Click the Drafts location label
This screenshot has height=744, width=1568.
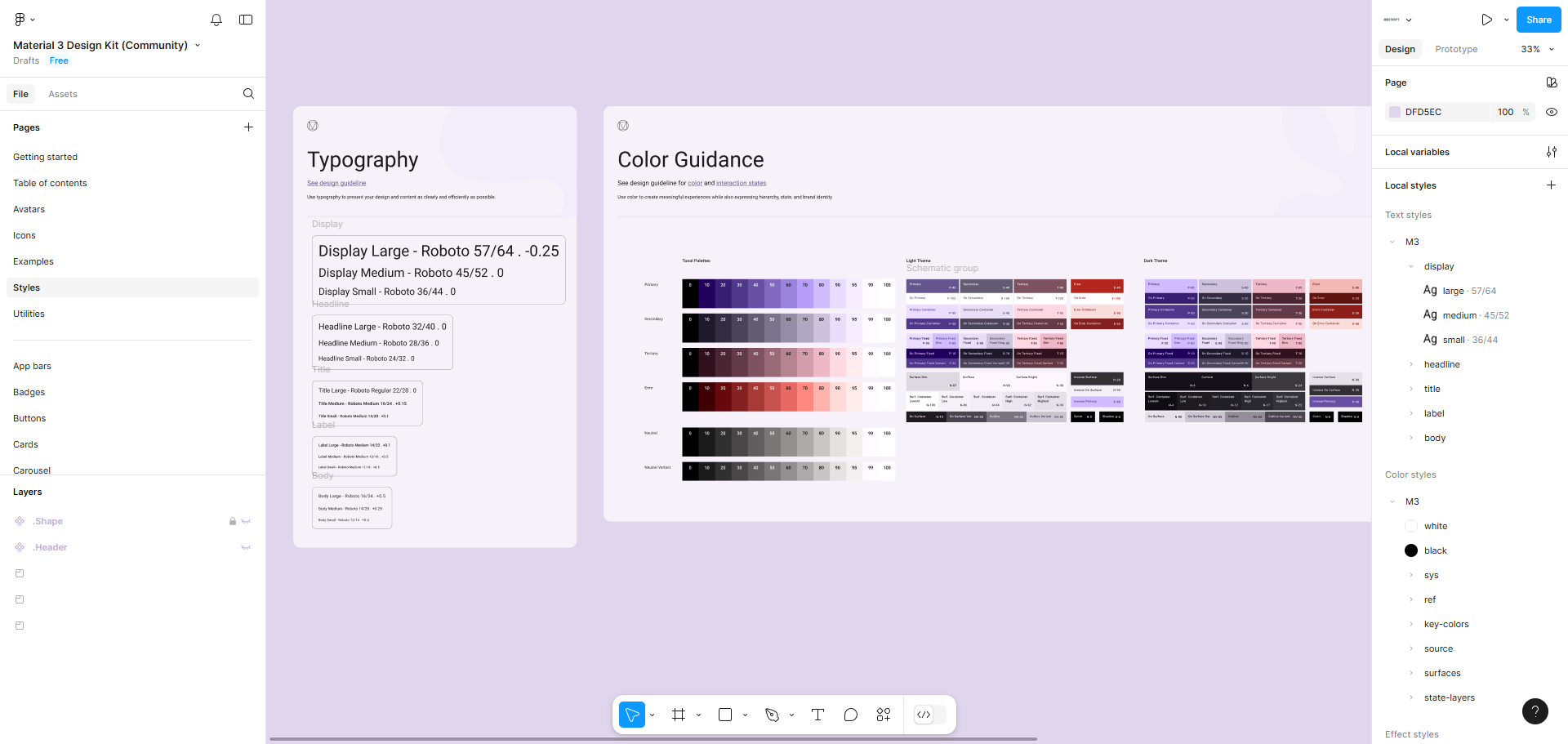pos(26,60)
